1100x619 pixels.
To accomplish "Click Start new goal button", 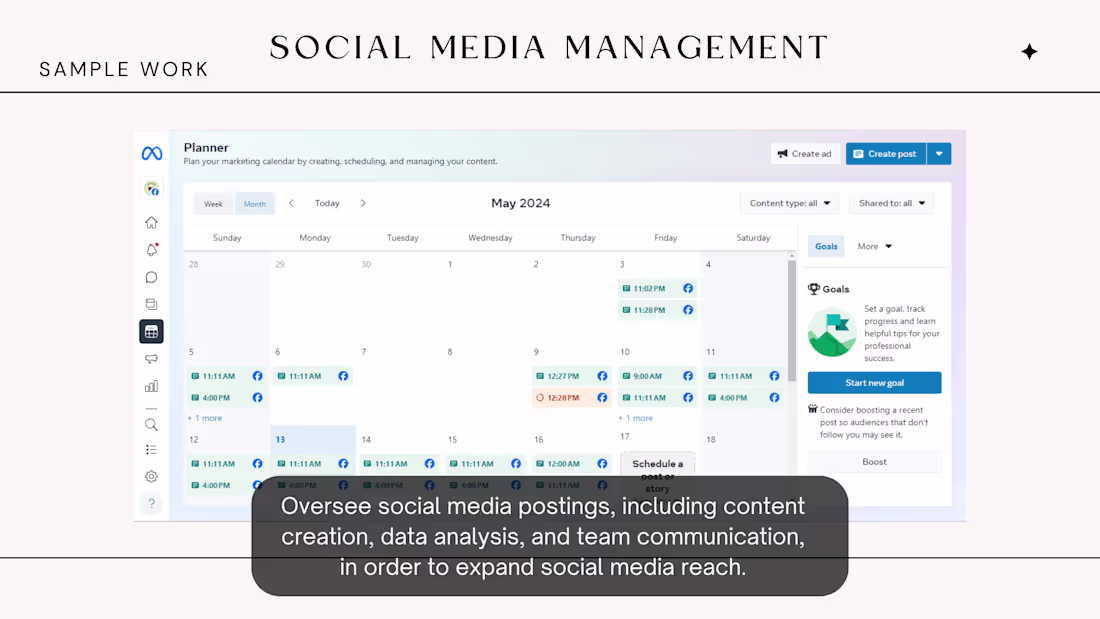I will pos(874,382).
